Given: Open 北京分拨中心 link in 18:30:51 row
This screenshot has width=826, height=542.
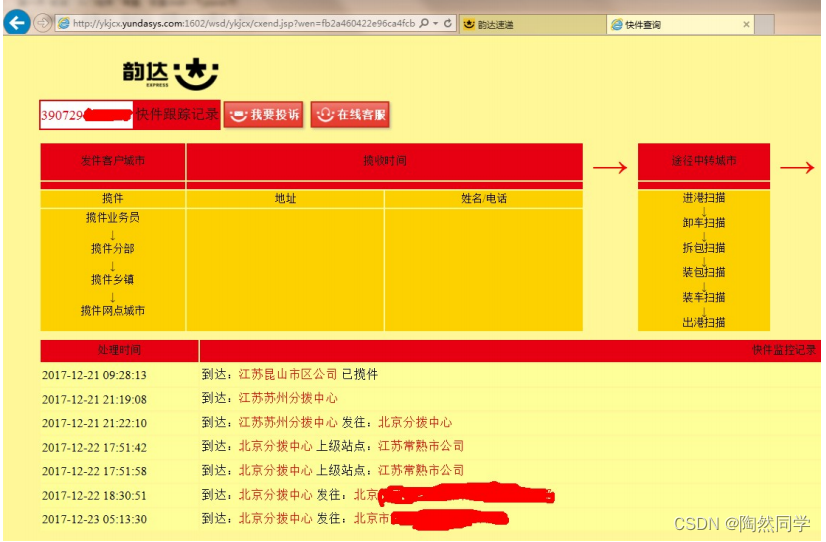Looking at the screenshot, I should 276,495.
